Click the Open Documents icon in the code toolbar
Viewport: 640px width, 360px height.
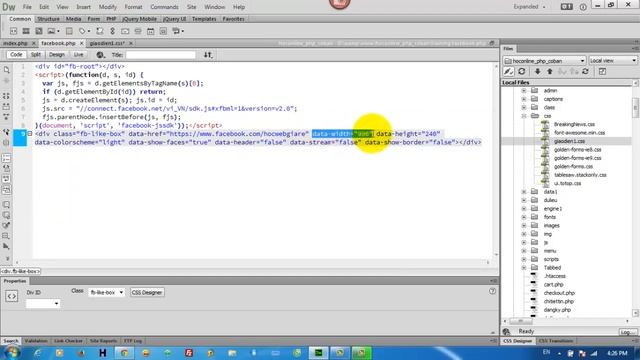click(7, 70)
